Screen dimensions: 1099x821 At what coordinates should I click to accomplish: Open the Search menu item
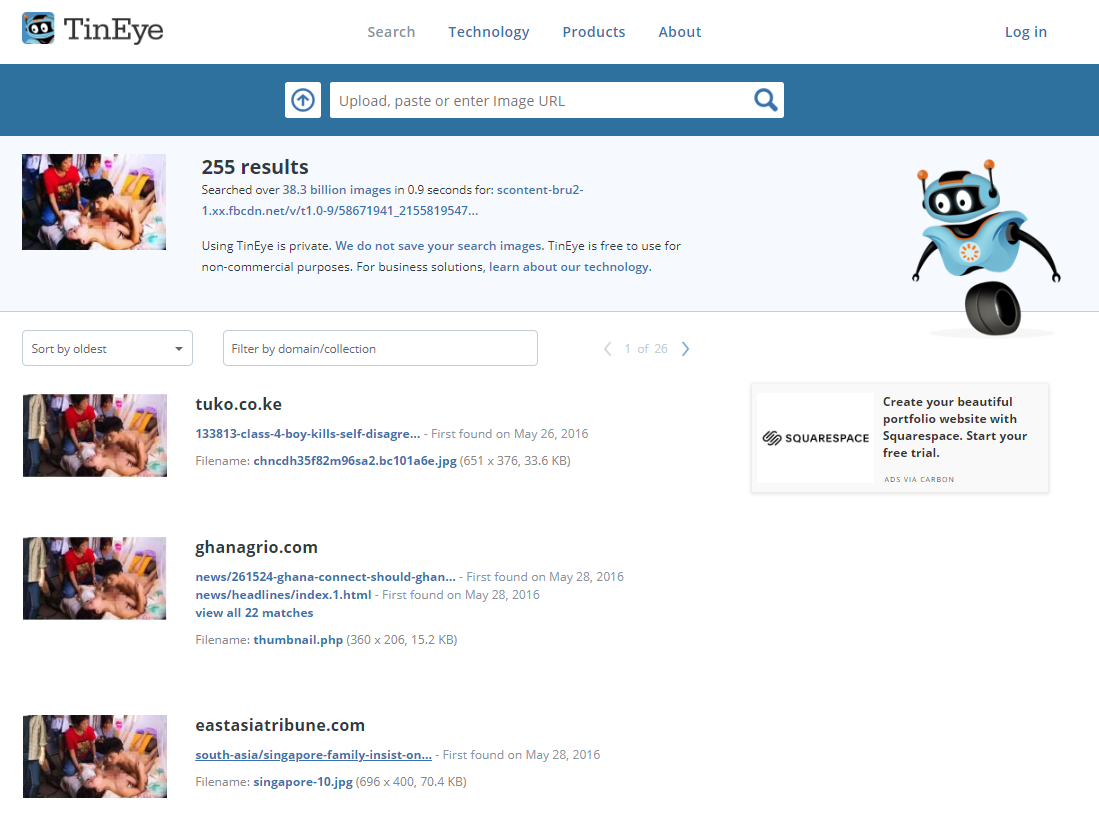391,32
